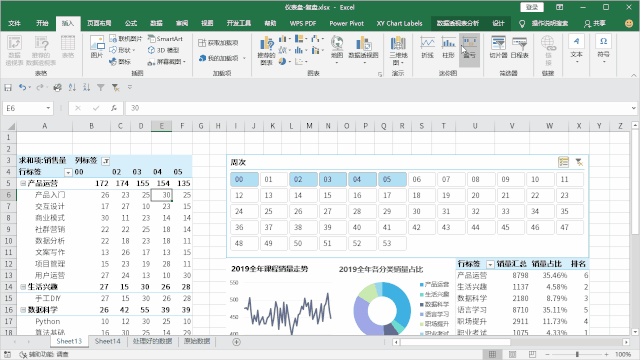Collapse the 生活兴趣 pivot group

click(23, 287)
